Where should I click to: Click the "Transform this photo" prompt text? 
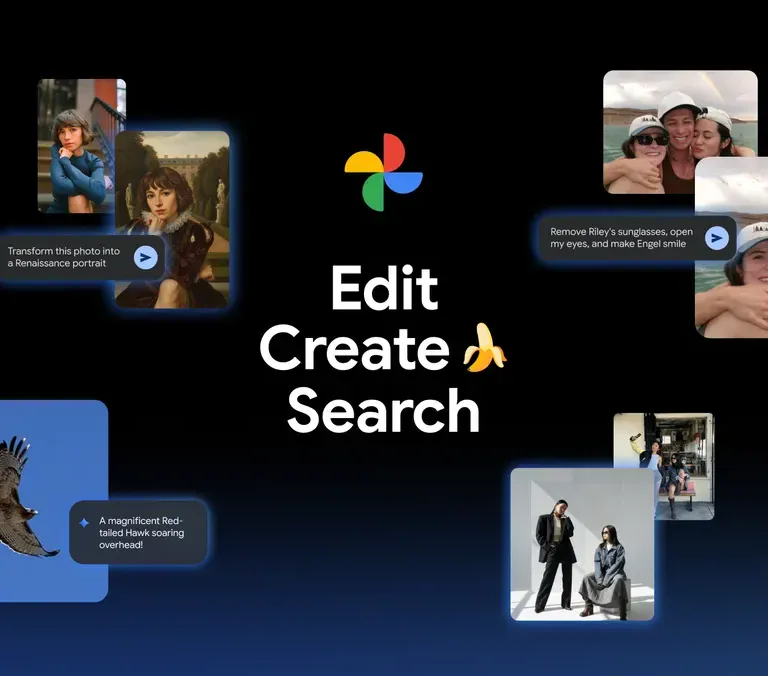pos(65,257)
